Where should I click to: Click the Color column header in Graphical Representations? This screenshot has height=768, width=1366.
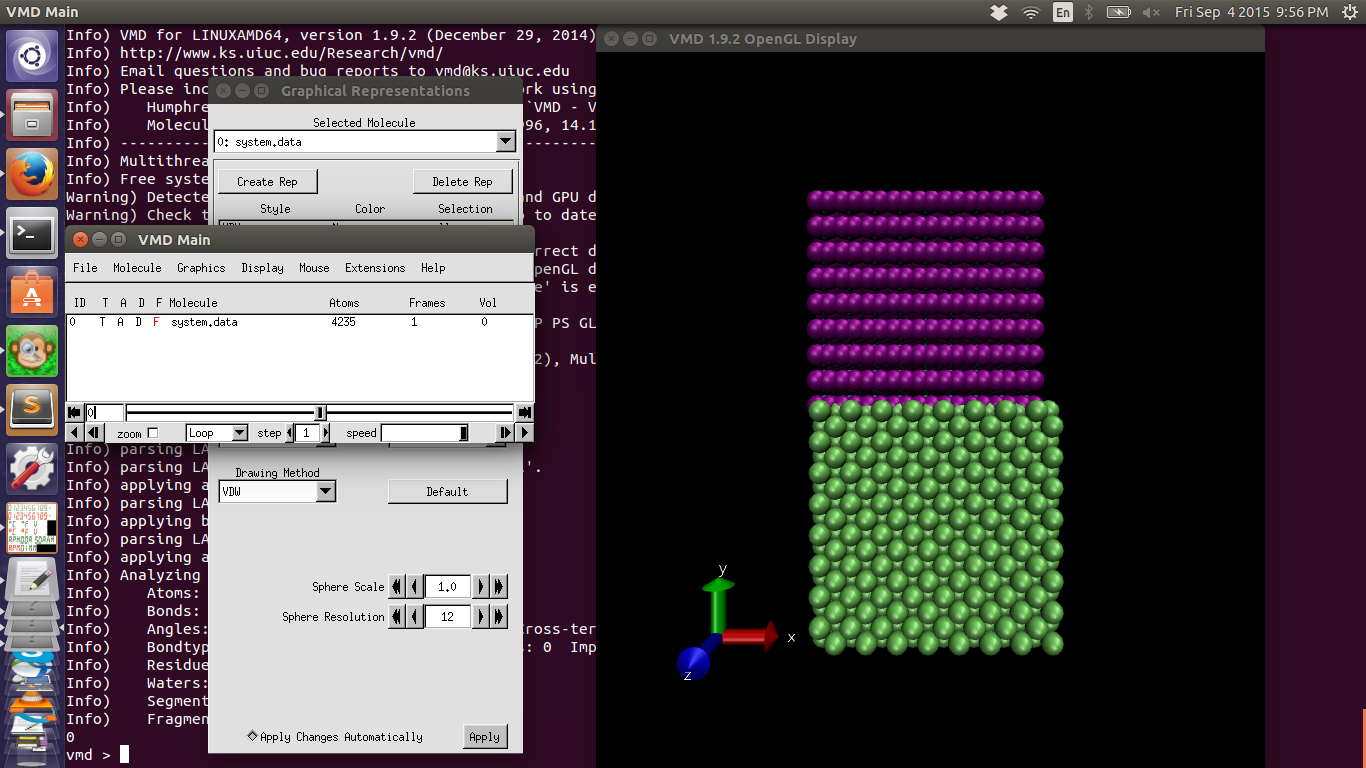[370, 209]
